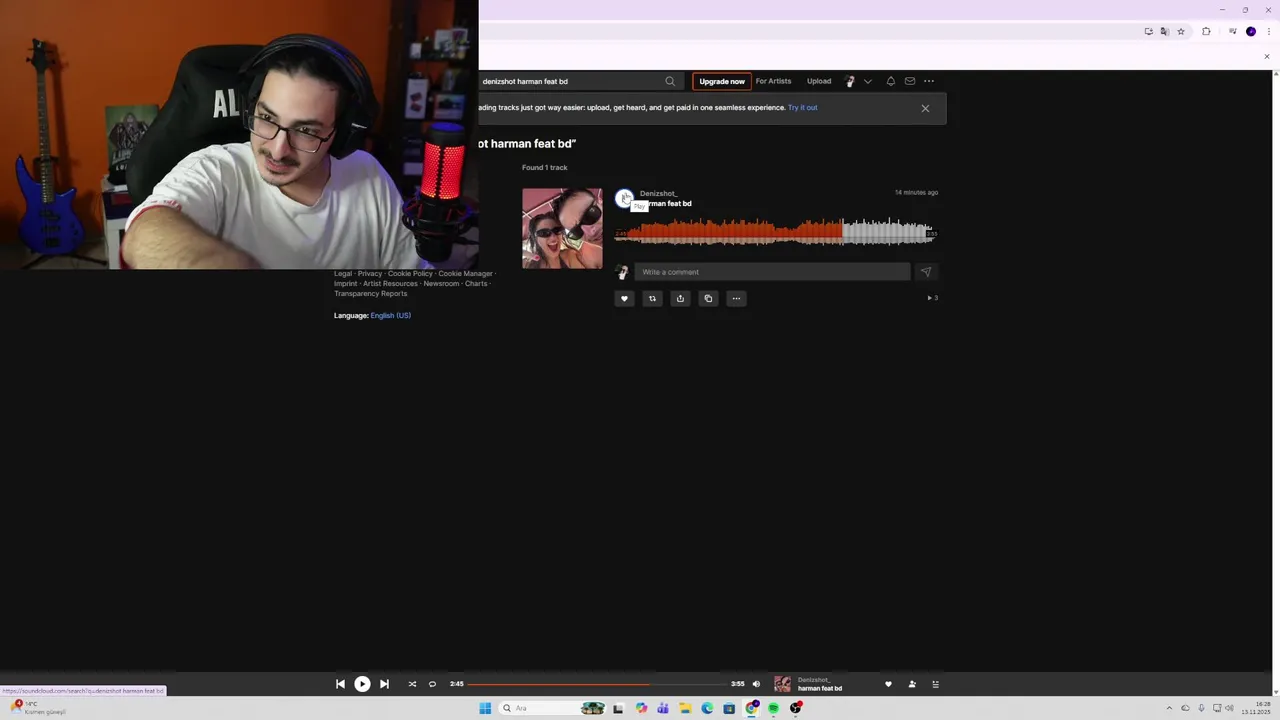Open Copilot from the taskbar

point(641,708)
